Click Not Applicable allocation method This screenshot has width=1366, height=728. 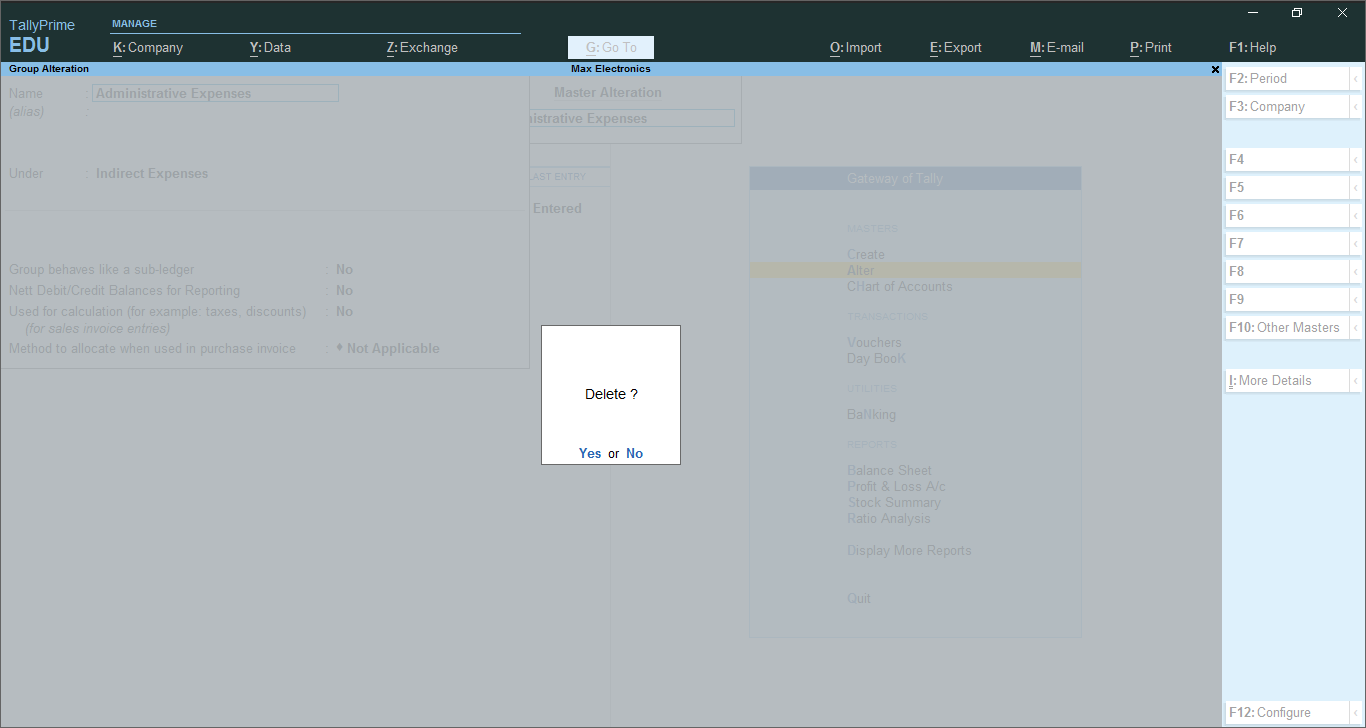[x=388, y=348]
